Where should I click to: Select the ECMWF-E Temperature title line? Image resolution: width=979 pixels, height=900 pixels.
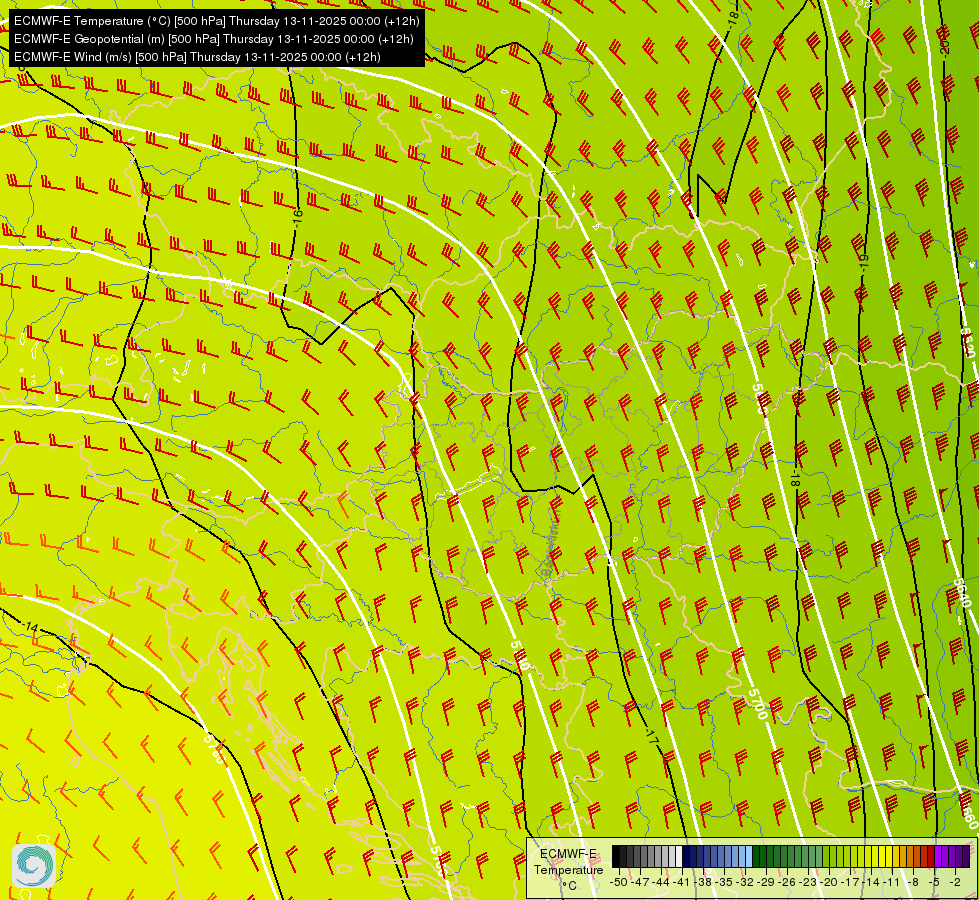pos(216,21)
